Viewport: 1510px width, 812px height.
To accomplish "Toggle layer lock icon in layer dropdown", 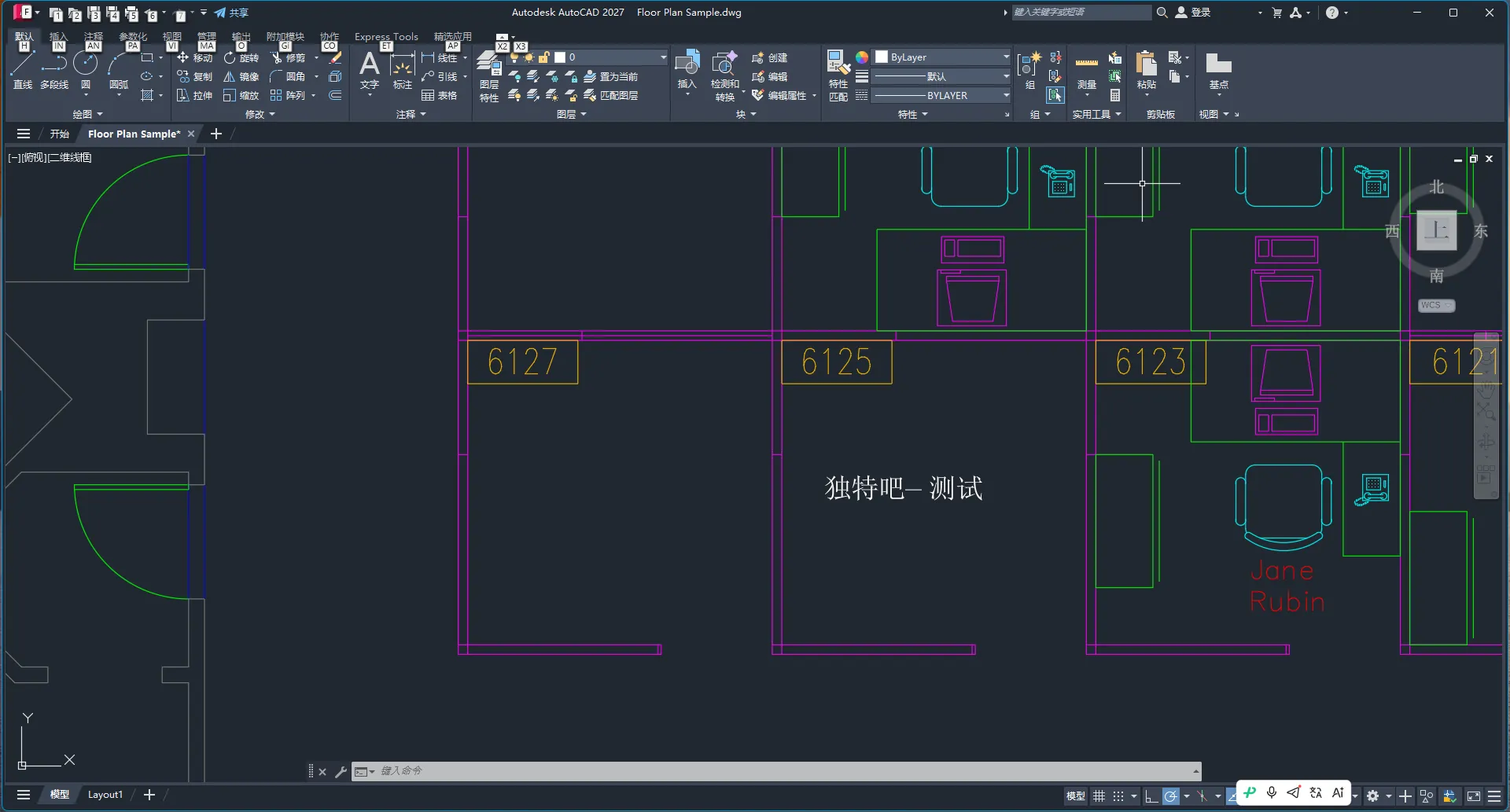I will pos(543,57).
